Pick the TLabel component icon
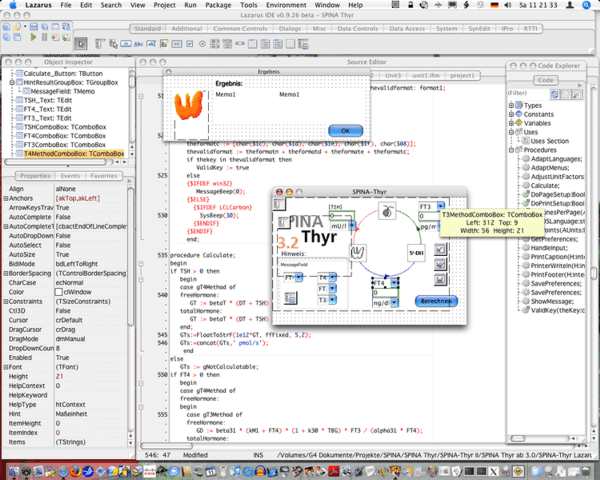600x480 pixels. tap(138, 44)
